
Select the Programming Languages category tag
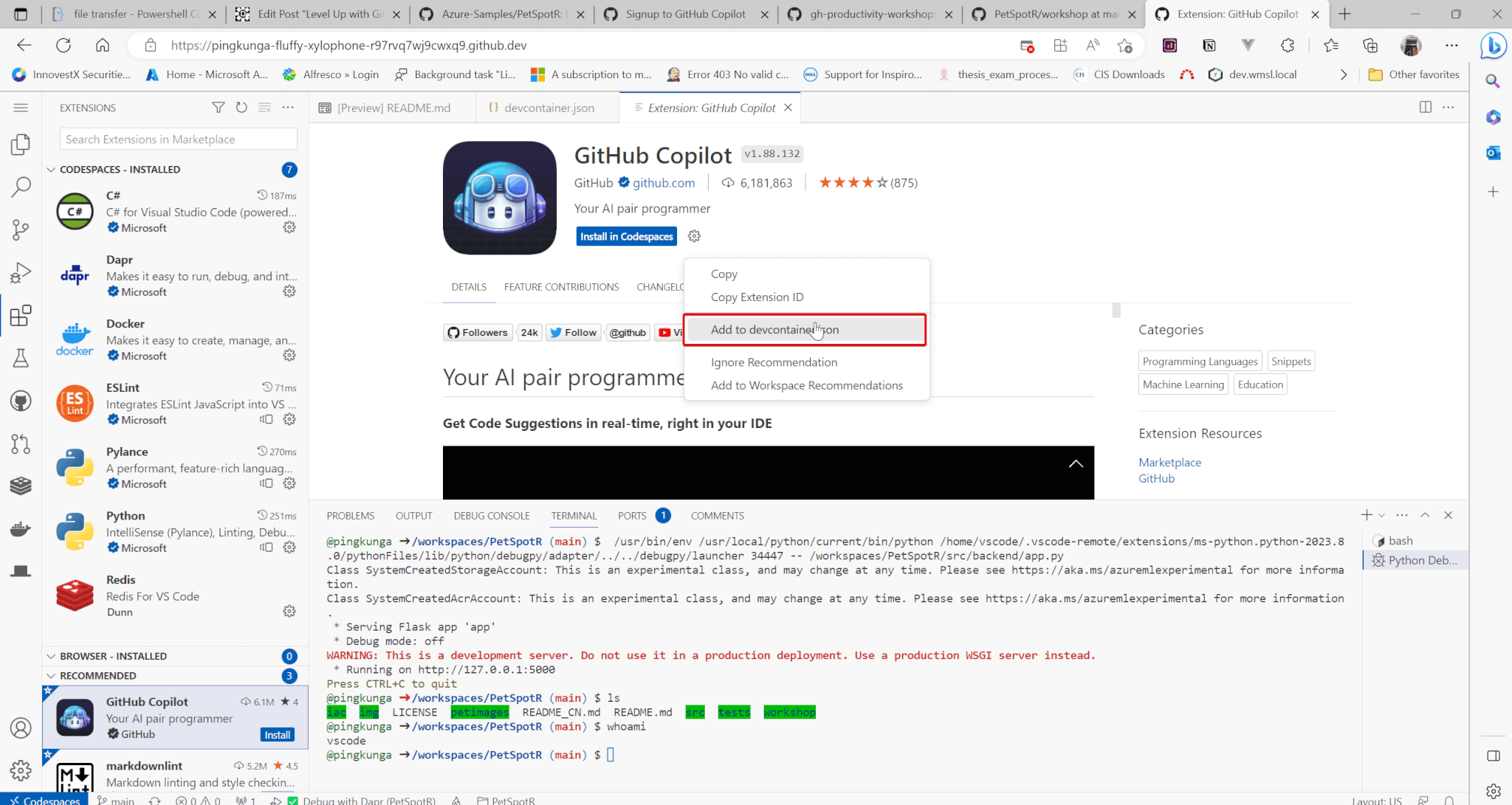tap(1200, 362)
